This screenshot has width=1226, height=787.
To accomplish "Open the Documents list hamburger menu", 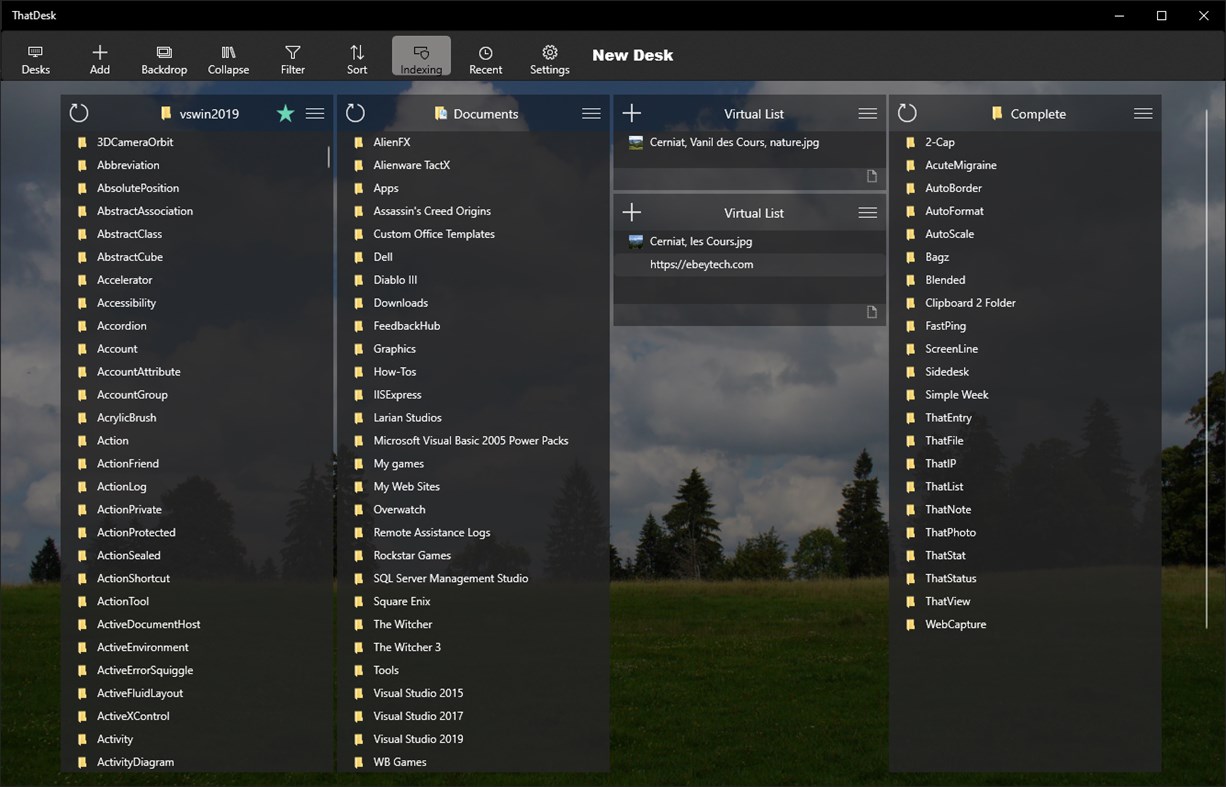I will 590,113.
